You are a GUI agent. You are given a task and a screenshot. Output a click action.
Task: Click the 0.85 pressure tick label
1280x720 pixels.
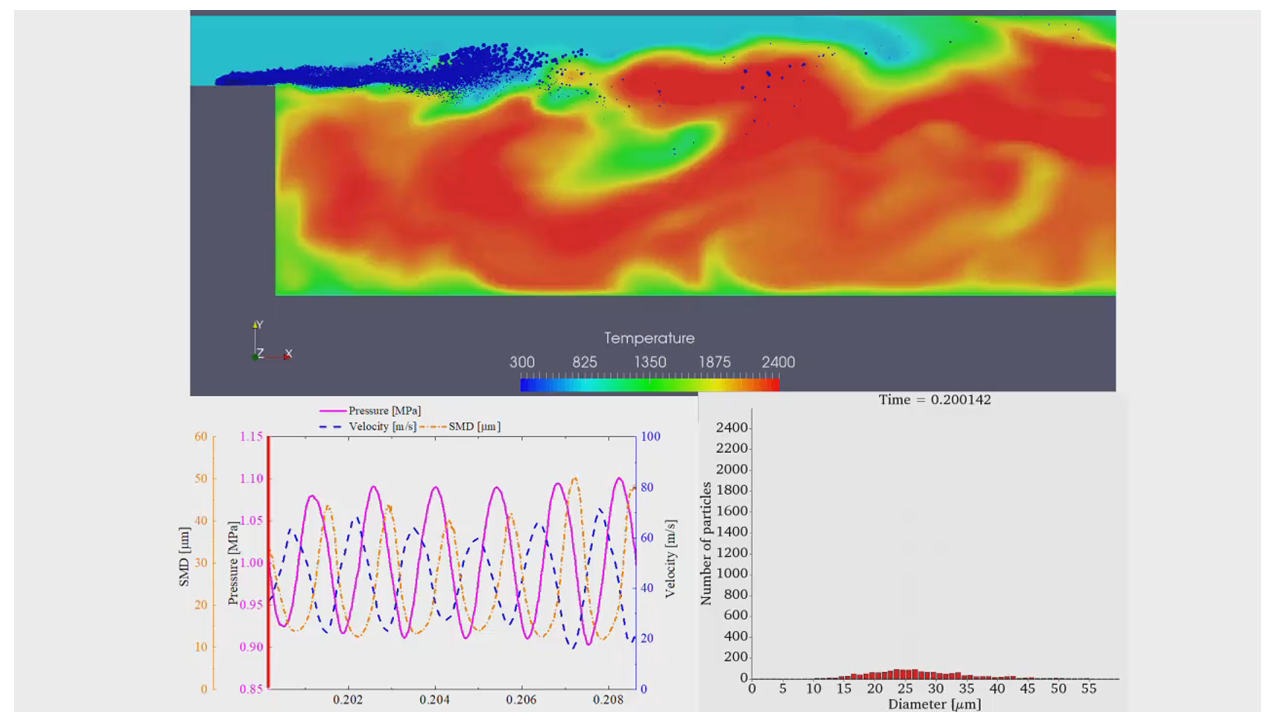click(x=251, y=689)
